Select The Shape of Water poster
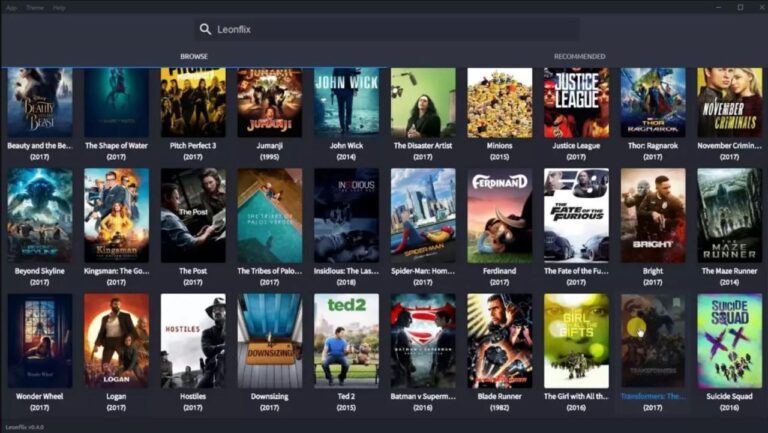768x433 pixels. point(116,102)
